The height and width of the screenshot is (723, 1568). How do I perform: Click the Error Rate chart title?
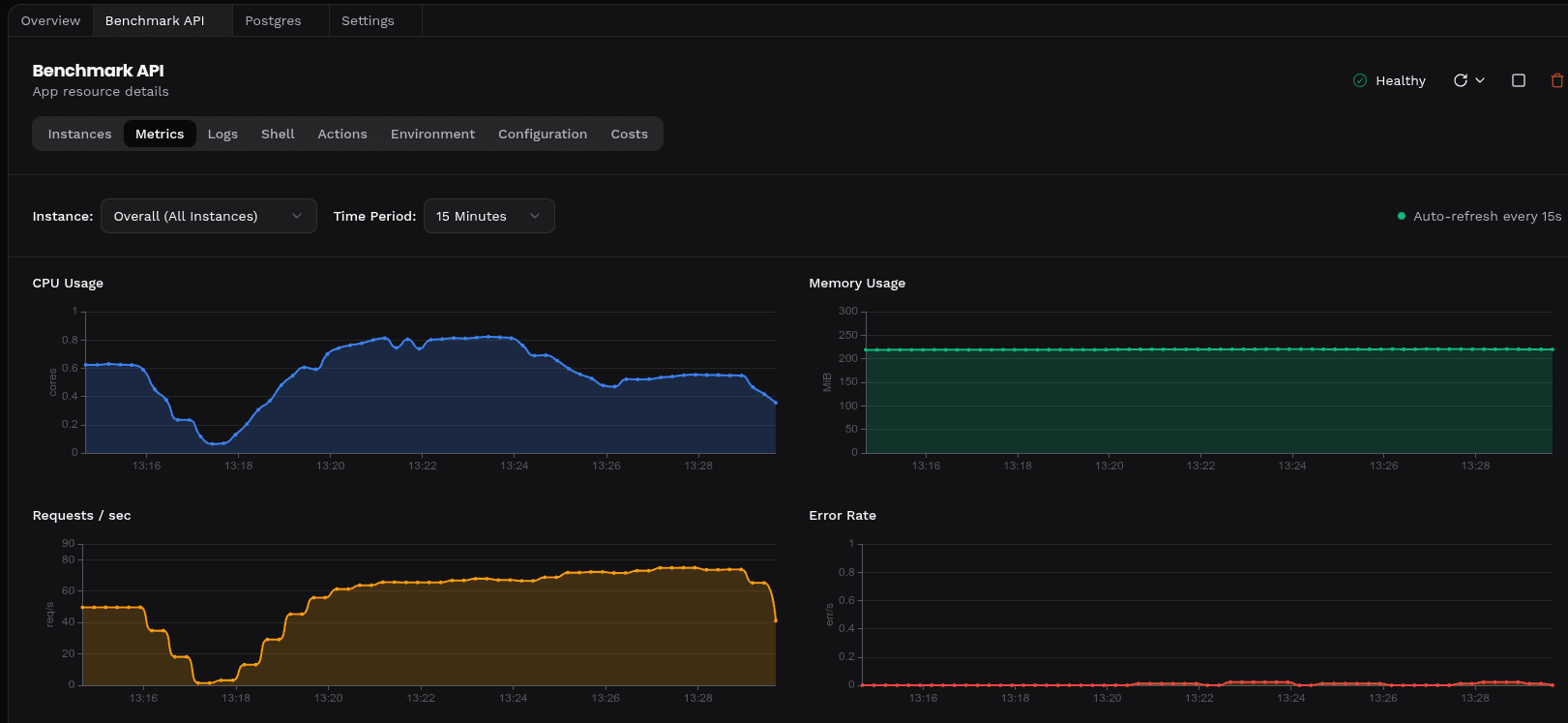click(x=843, y=515)
